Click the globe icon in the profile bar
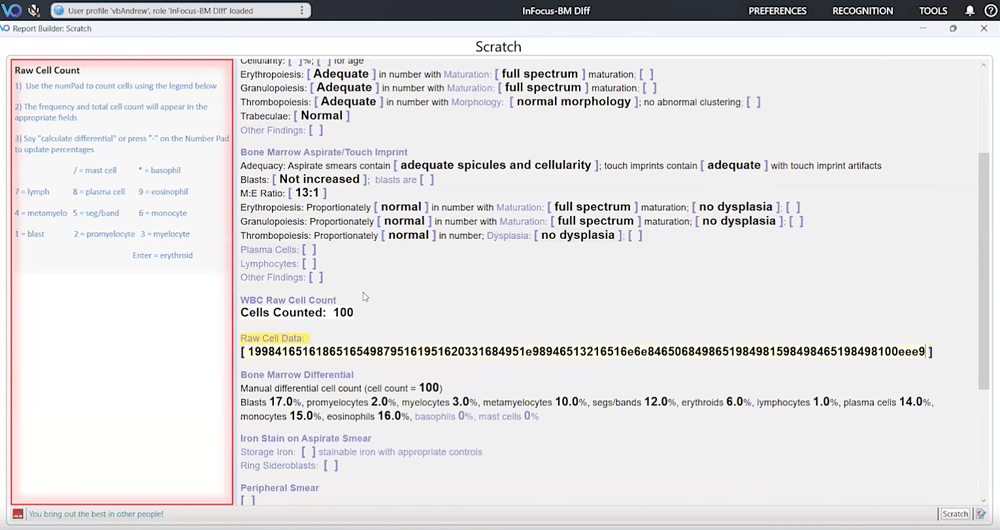This screenshot has width=1000, height=530. click(59, 11)
